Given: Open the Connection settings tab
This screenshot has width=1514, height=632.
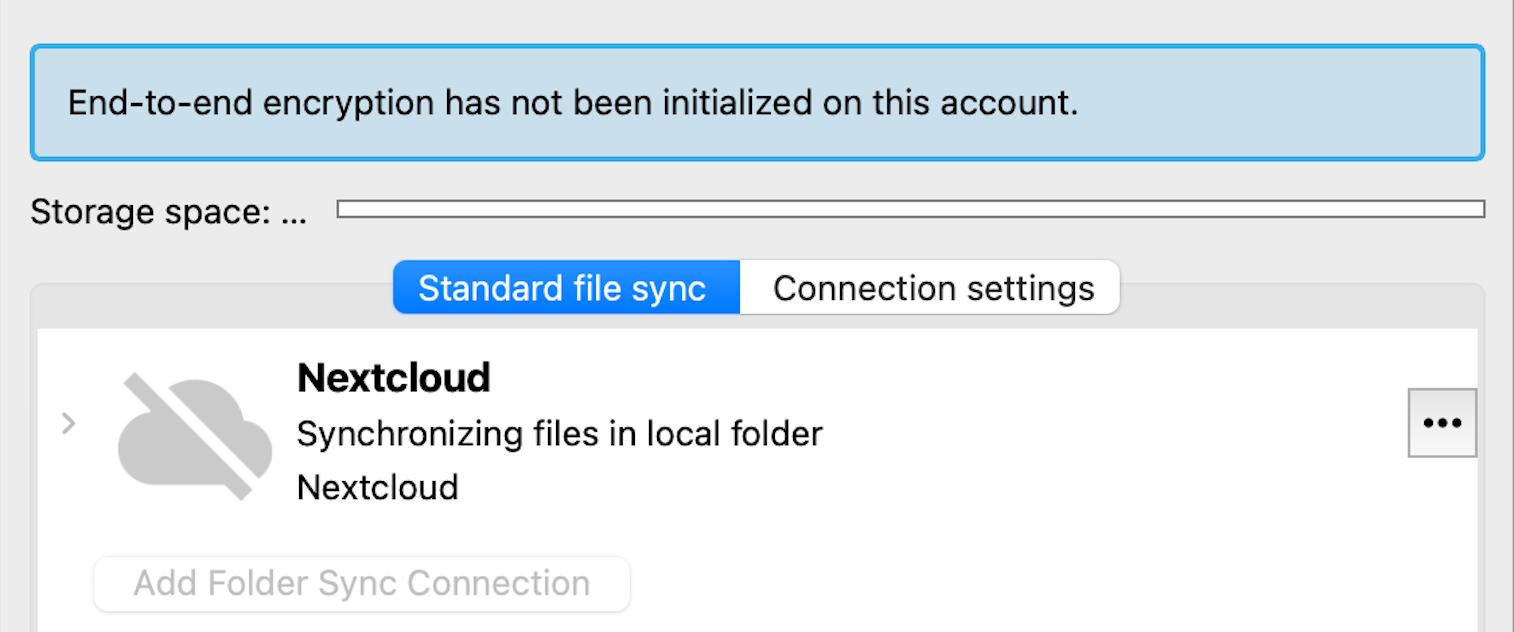Looking at the screenshot, I should click(x=932, y=288).
